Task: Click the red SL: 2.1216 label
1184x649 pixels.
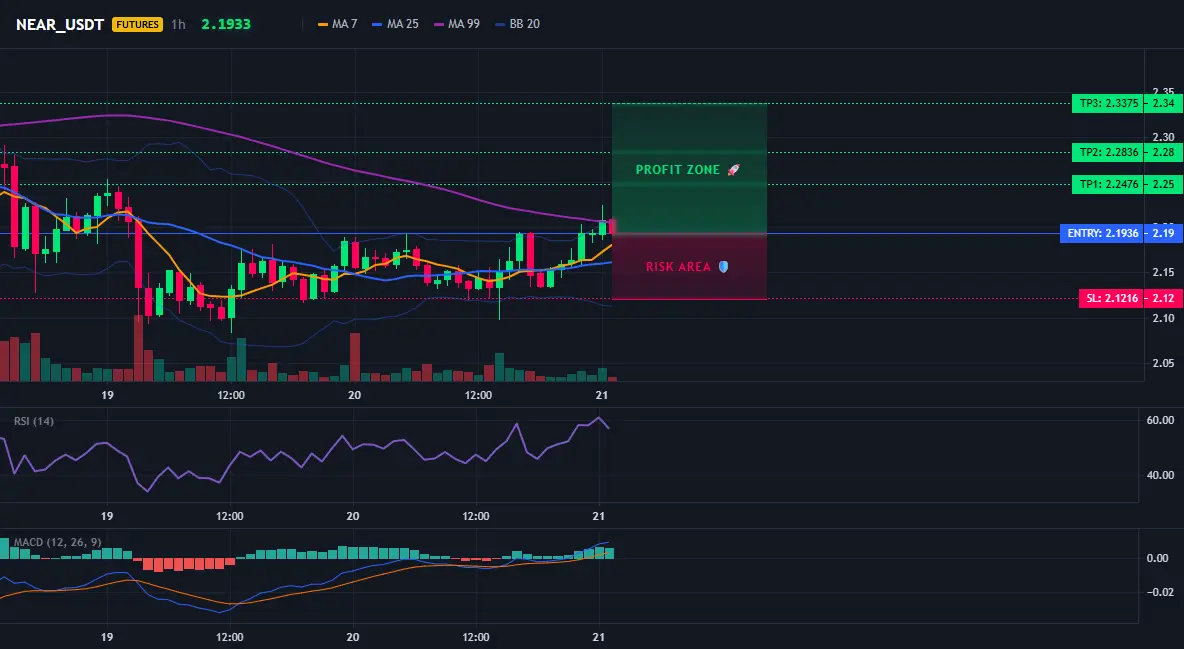Action: coord(1111,298)
